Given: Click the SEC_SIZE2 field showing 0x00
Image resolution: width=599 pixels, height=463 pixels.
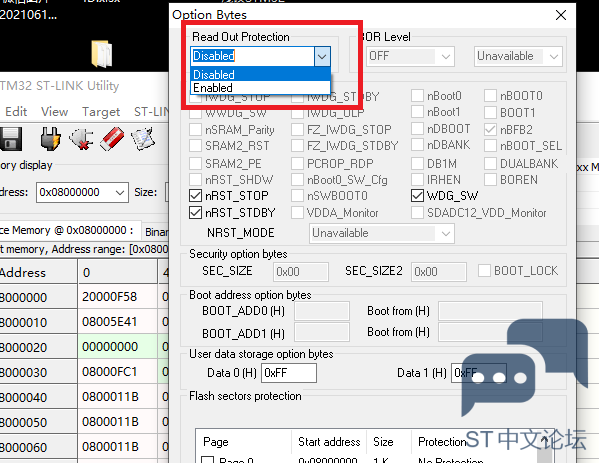Looking at the screenshot, I should tap(439, 272).
